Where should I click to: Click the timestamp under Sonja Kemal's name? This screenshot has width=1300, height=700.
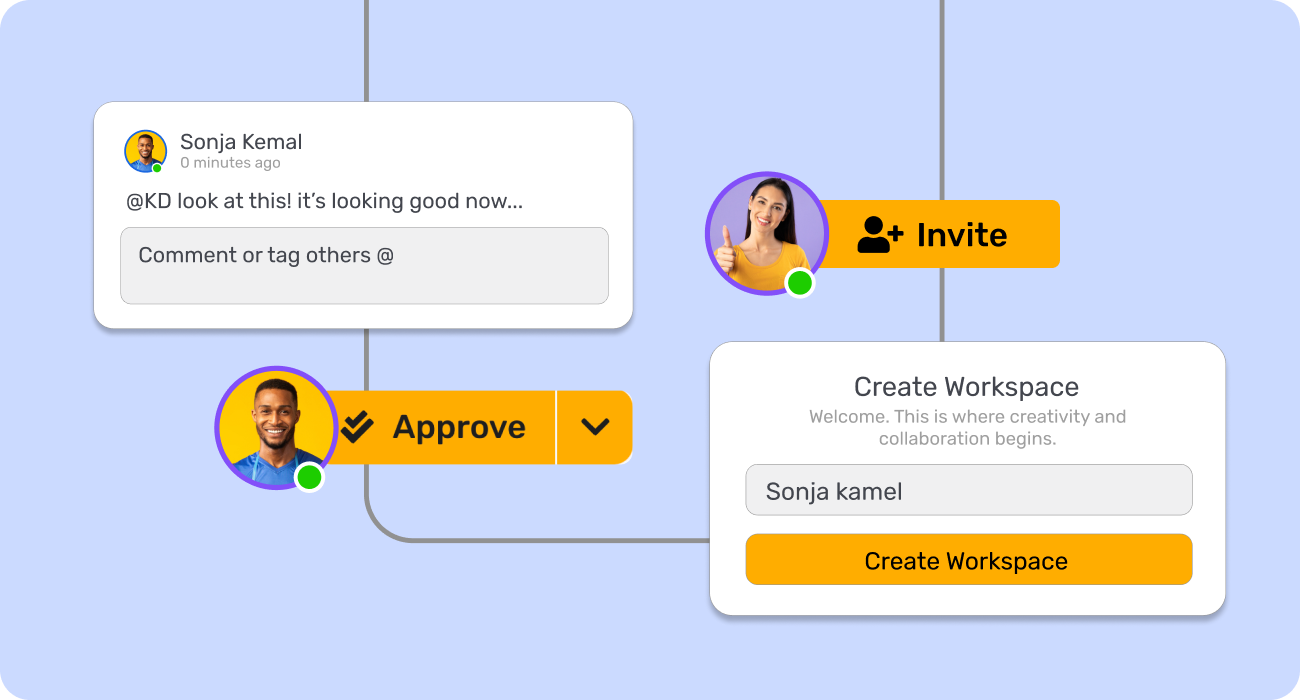(231, 162)
